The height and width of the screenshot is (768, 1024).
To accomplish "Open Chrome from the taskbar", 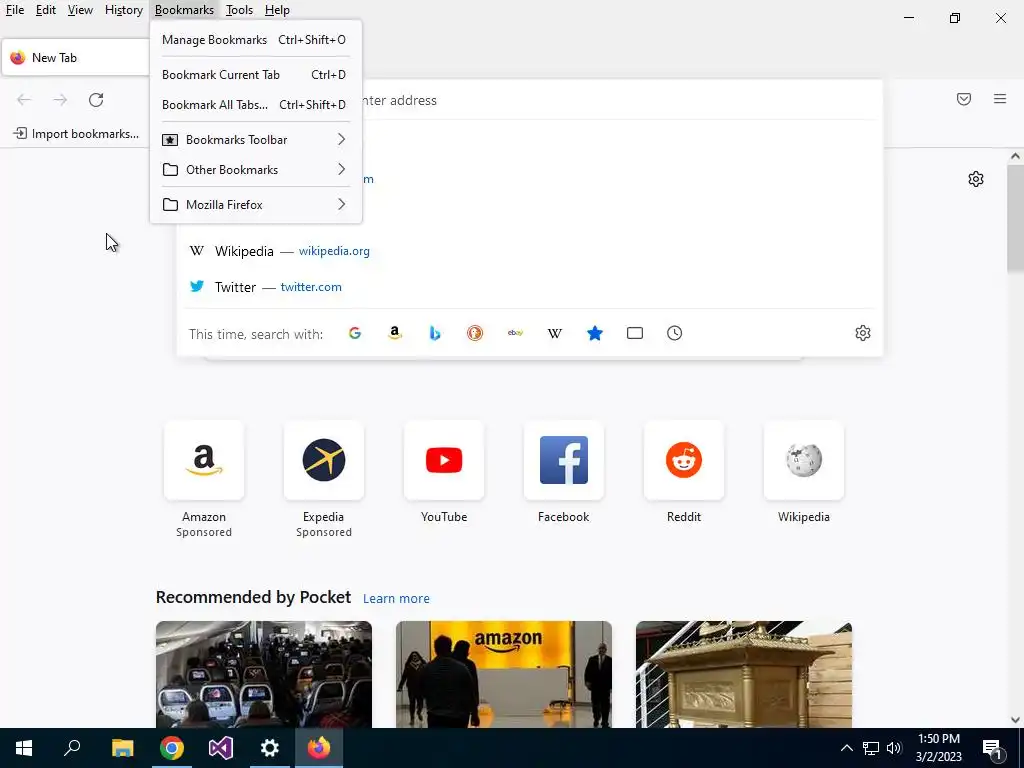I will tap(172, 748).
